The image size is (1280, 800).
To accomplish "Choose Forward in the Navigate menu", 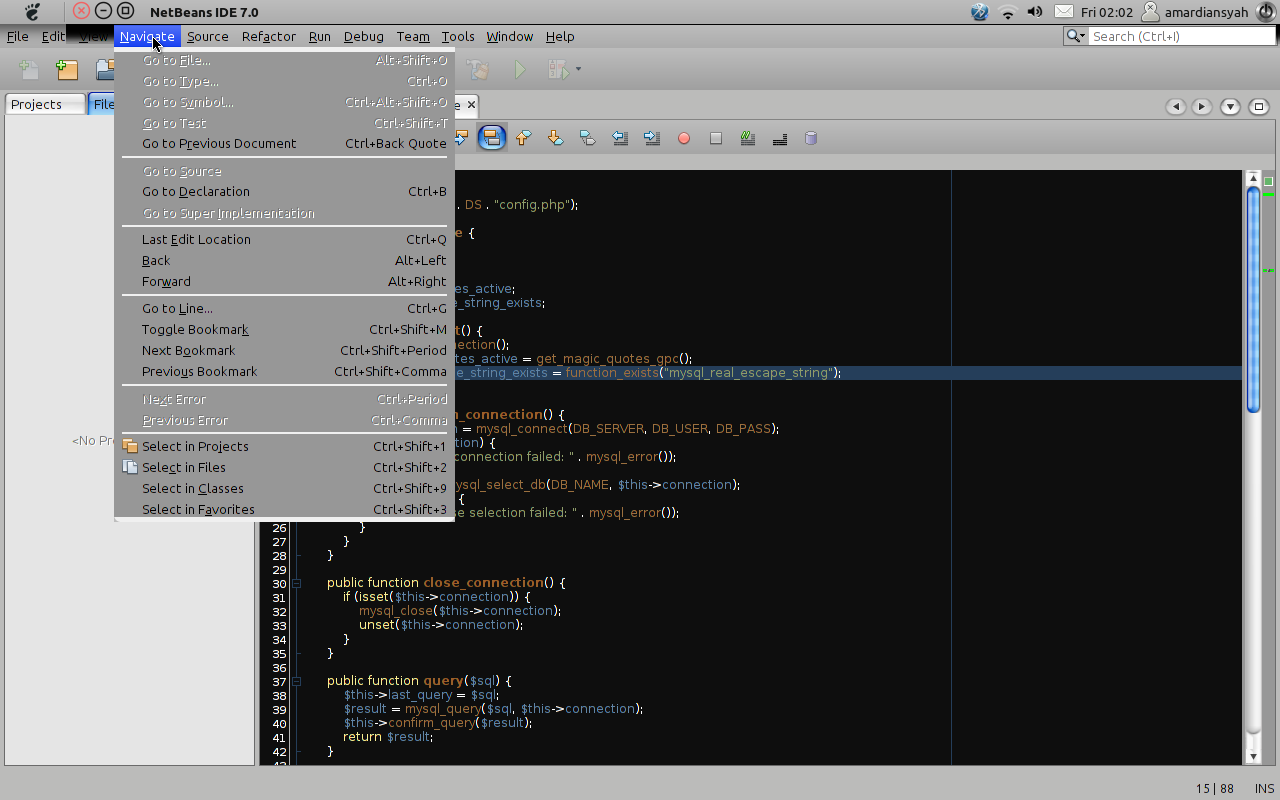I will pyautogui.click(x=285, y=282).
